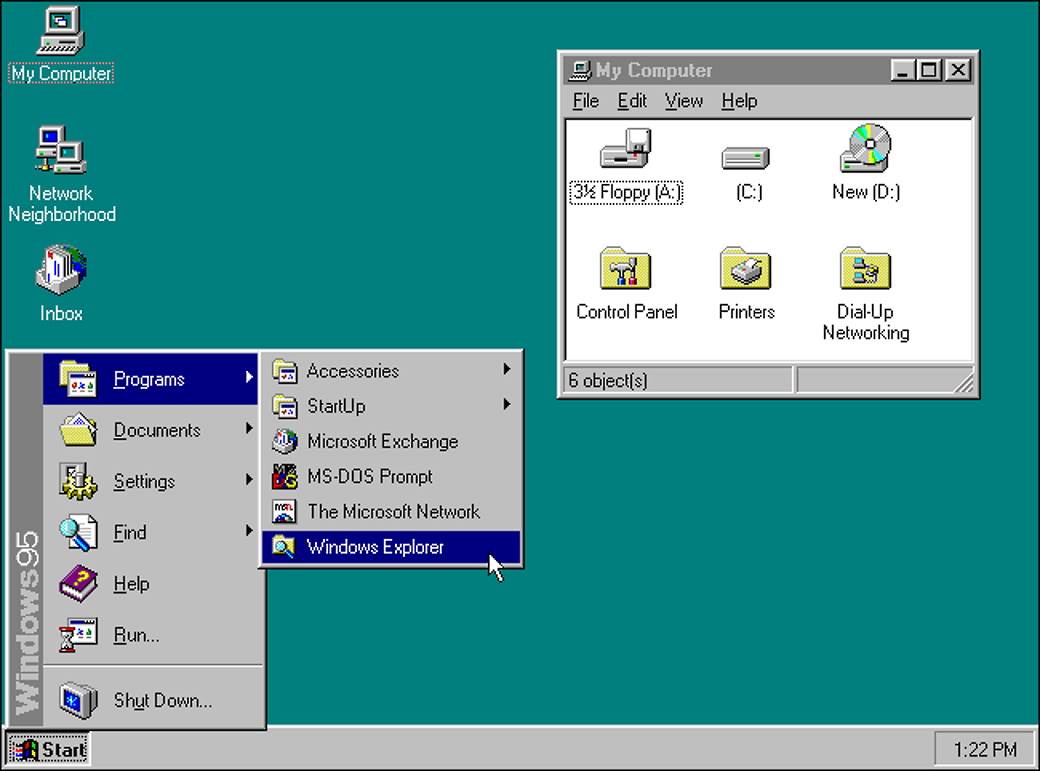Open the Inbox from the desktop
Screen dimensions: 1040x771
coord(60,270)
